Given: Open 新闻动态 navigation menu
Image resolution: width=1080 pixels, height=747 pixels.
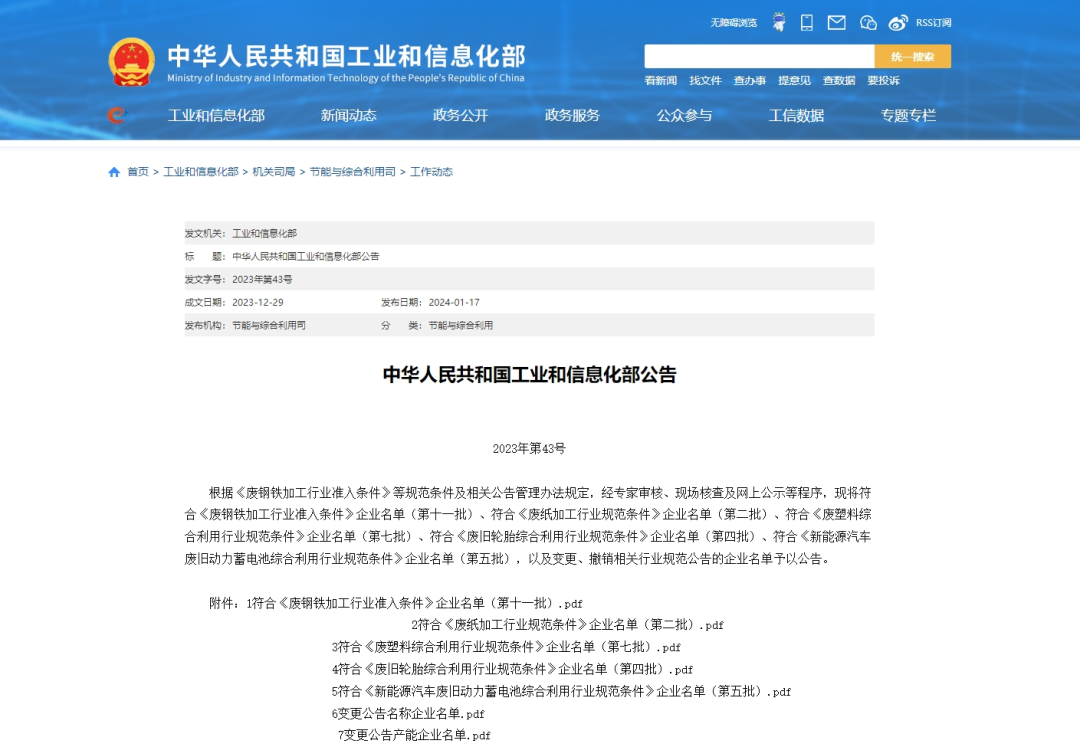Looking at the screenshot, I should click(x=349, y=116).
